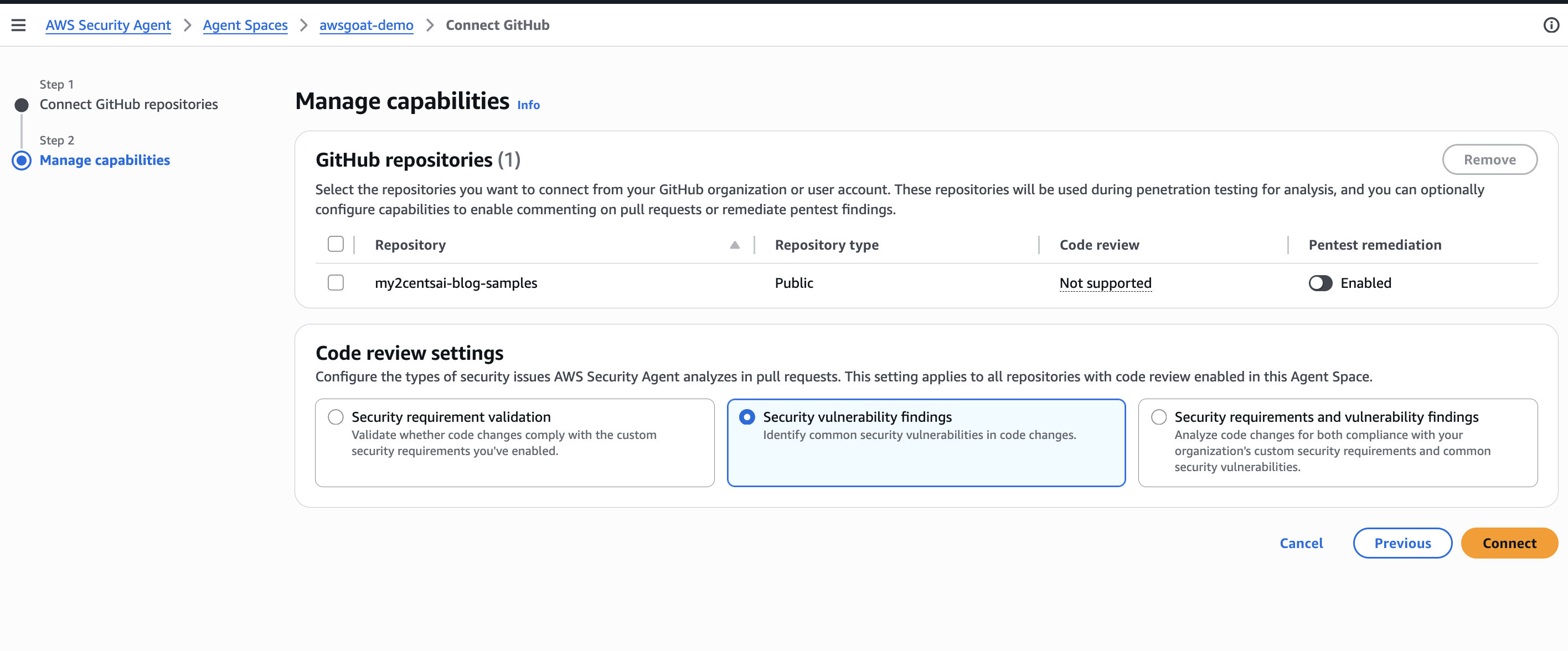Check the select-all checkbox in the repositories table header

coord(336,244)
